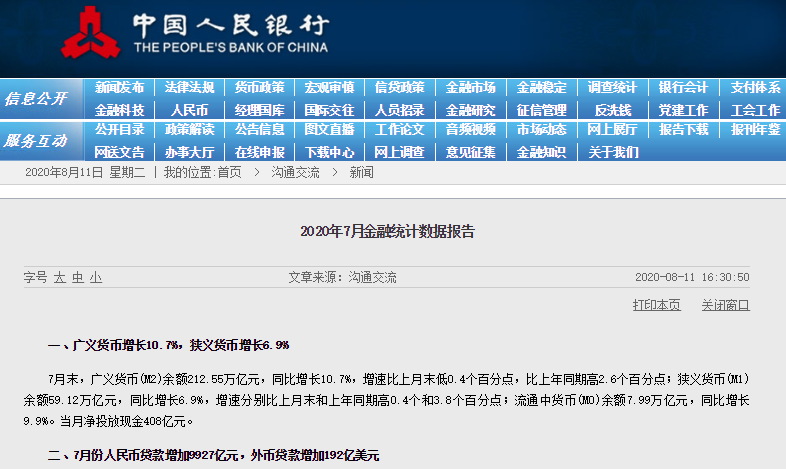
Task: Select the 报告下载 menu item
Action: (x=683, y=130)
